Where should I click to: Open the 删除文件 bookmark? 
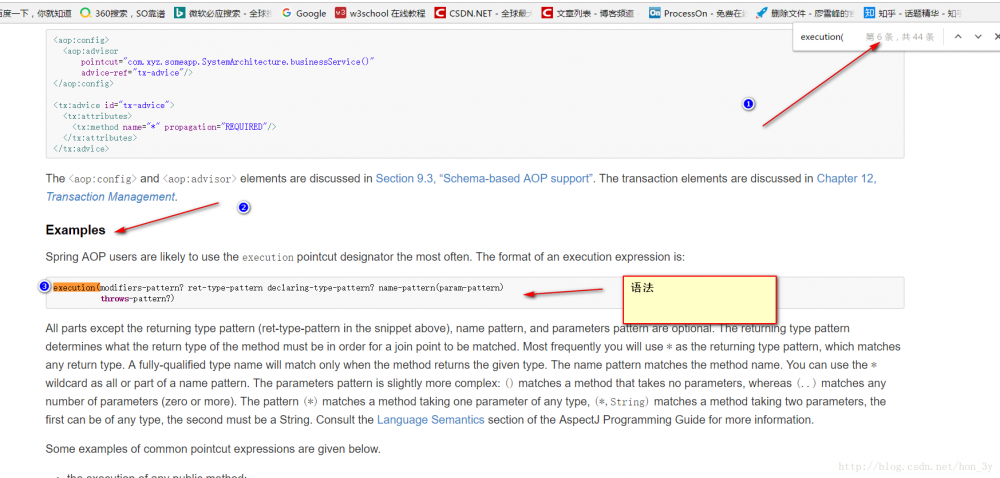(804, 13)
